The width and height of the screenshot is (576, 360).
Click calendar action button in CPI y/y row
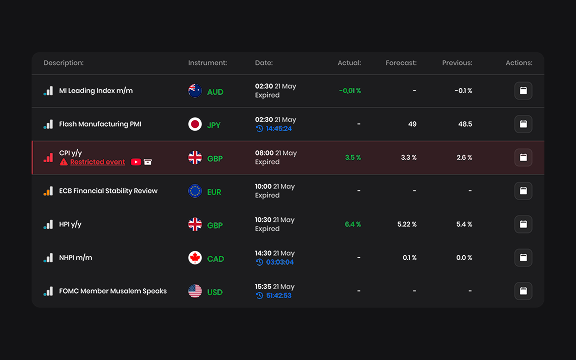(523, 158)
